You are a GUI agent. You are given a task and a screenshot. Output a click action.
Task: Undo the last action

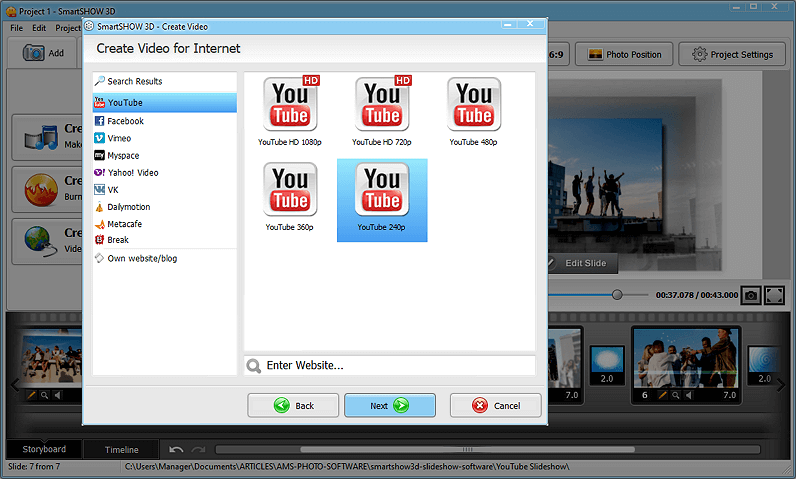coord(176,450)
